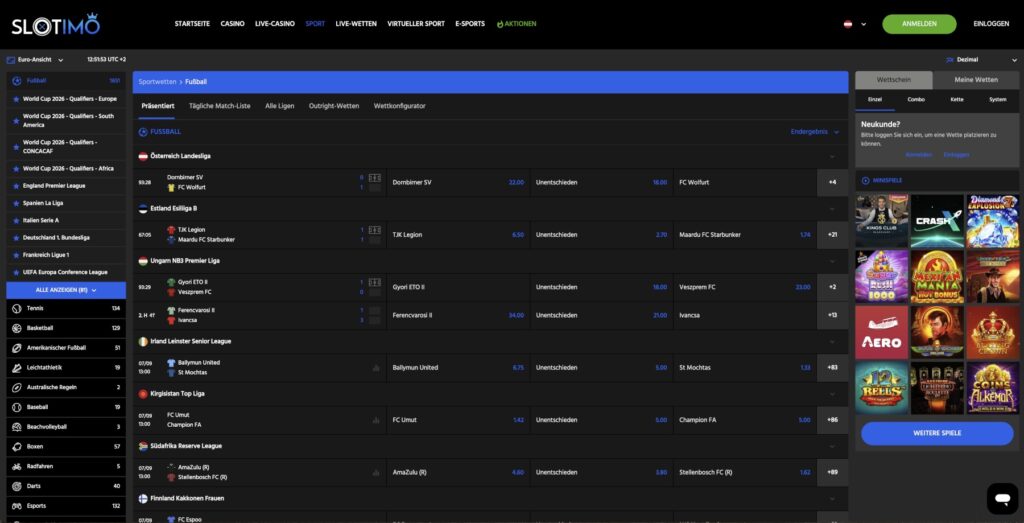Select the Baseball icon in sidebar

click(x=16, y=407)
